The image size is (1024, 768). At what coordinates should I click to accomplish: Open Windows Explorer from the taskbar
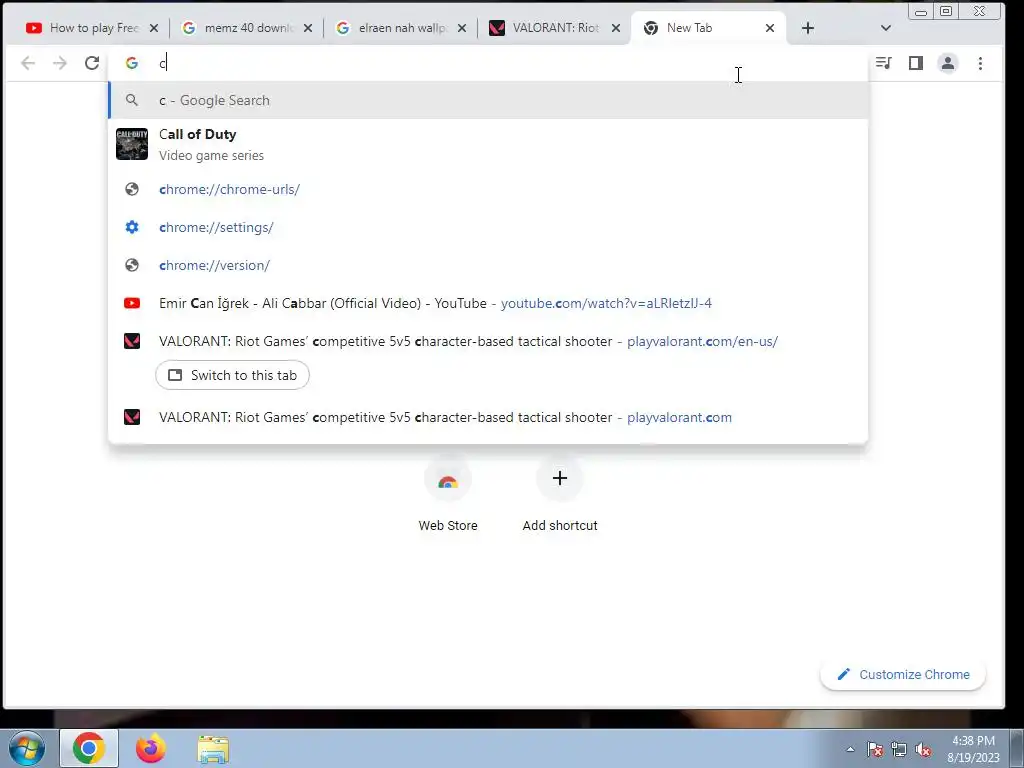pos(214,749)
